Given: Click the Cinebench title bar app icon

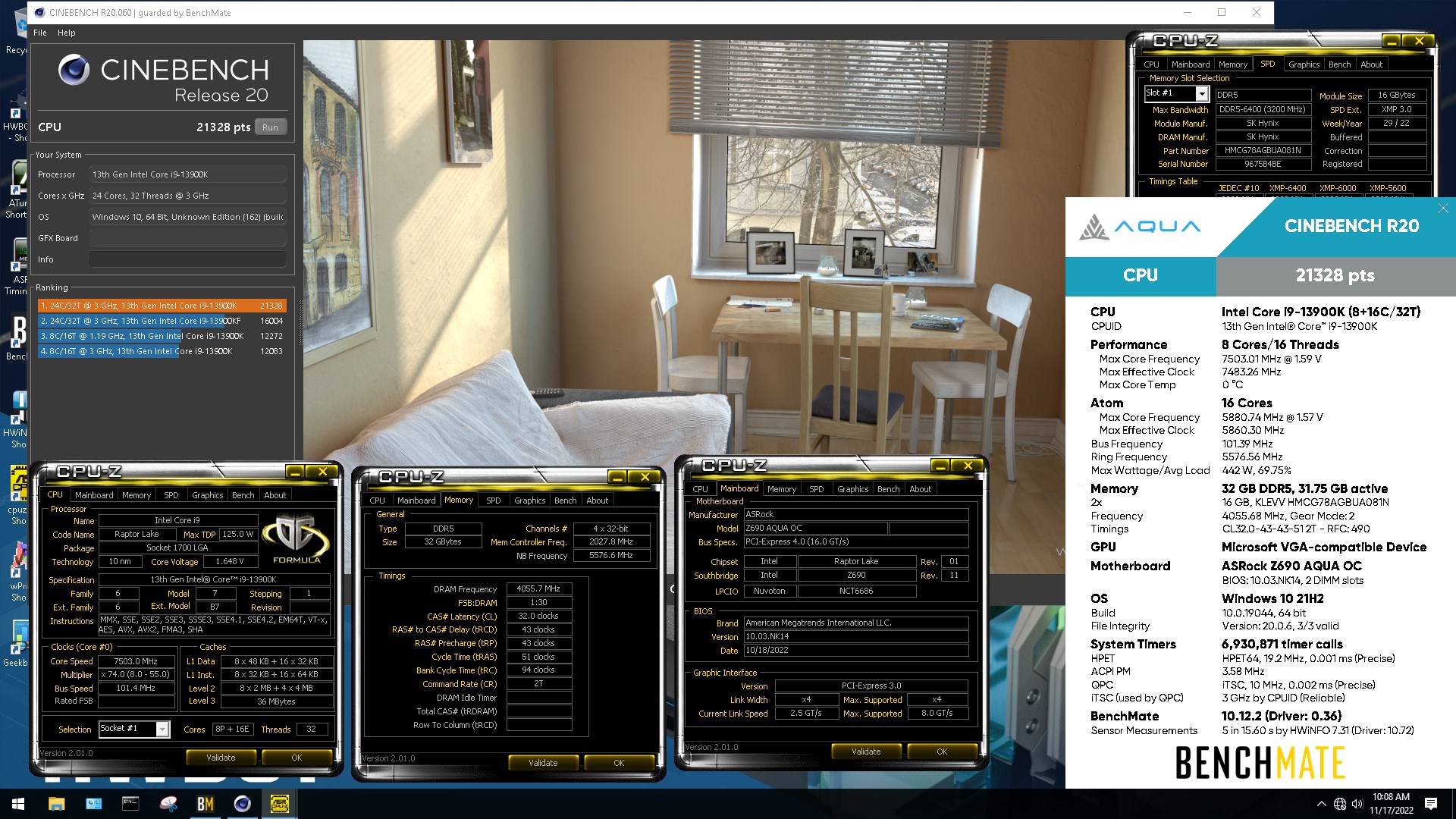Looking at the screenshot, I should click(39, 12).
